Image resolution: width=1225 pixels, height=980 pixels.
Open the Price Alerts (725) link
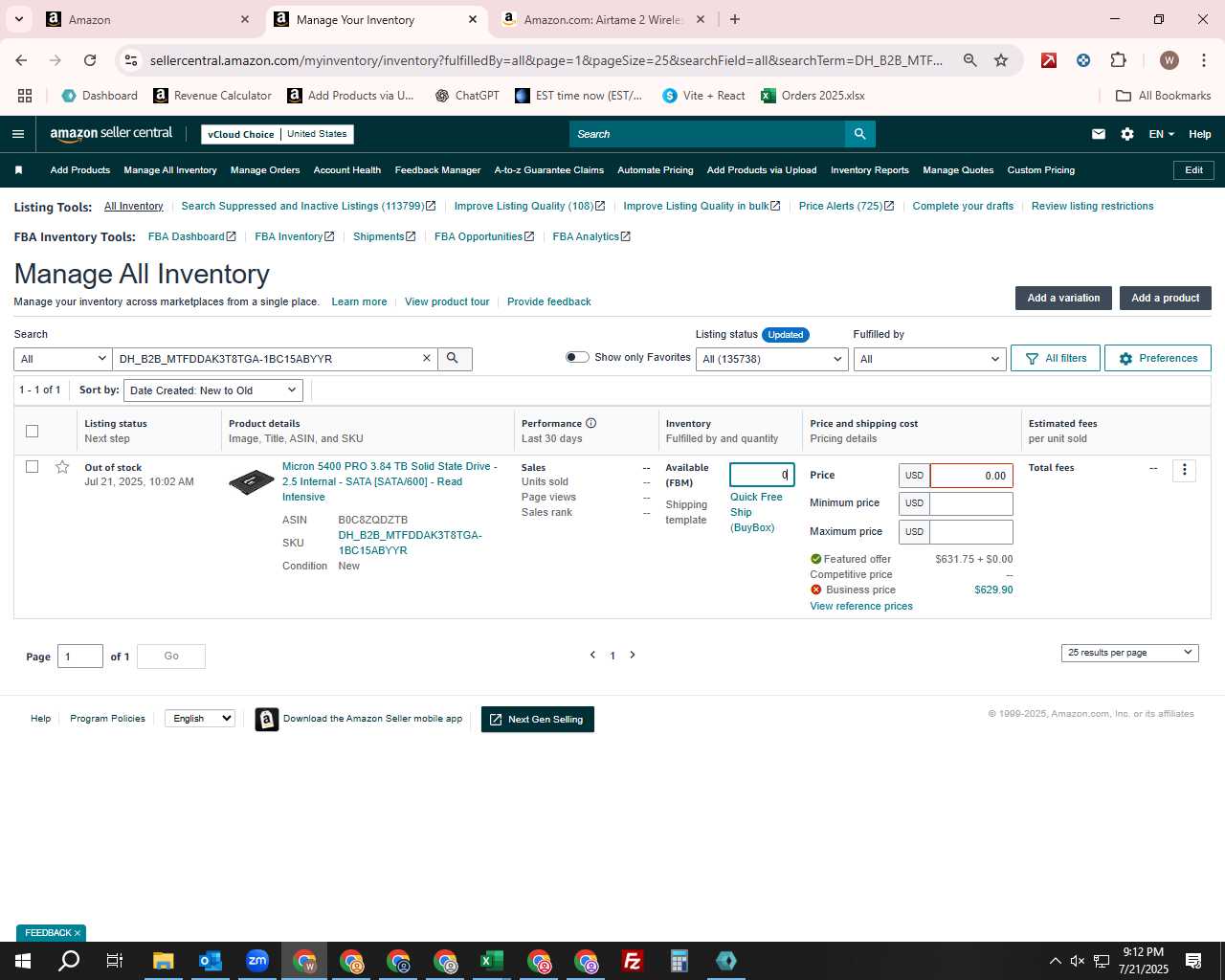tap(846, 206)
